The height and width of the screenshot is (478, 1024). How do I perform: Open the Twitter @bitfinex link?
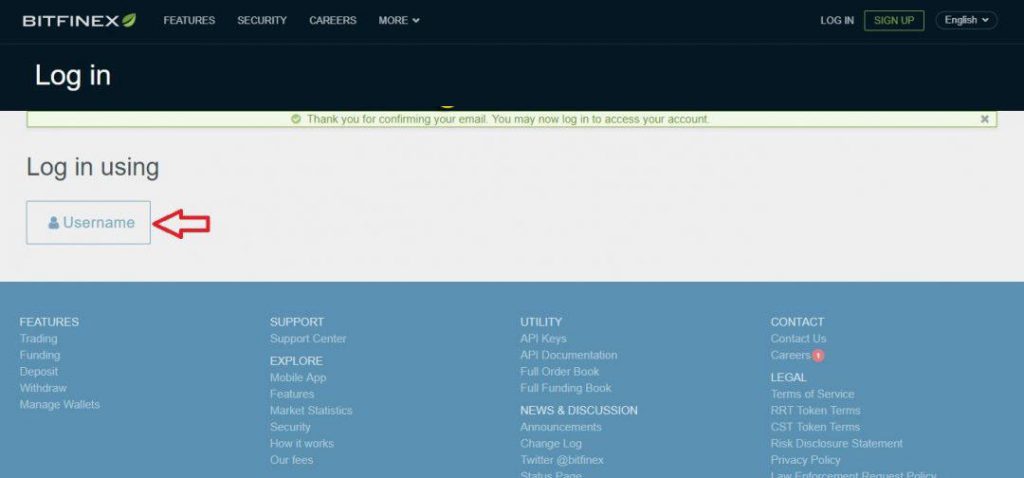coord(562,460)
